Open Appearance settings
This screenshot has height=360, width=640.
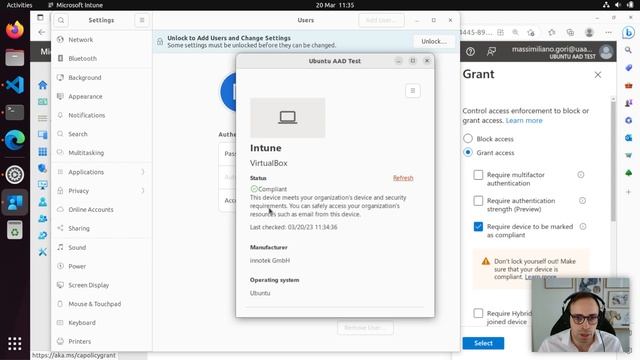pyautogui.click(x=101, y=96)
